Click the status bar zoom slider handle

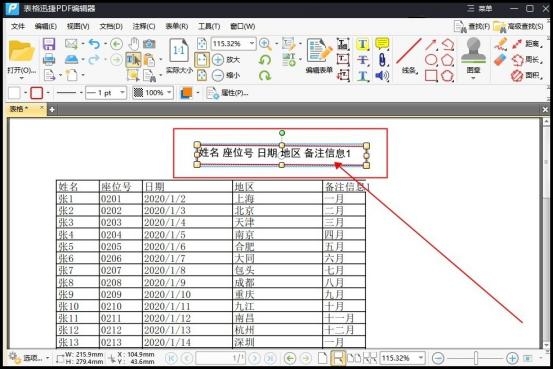[x=476, y=358]
